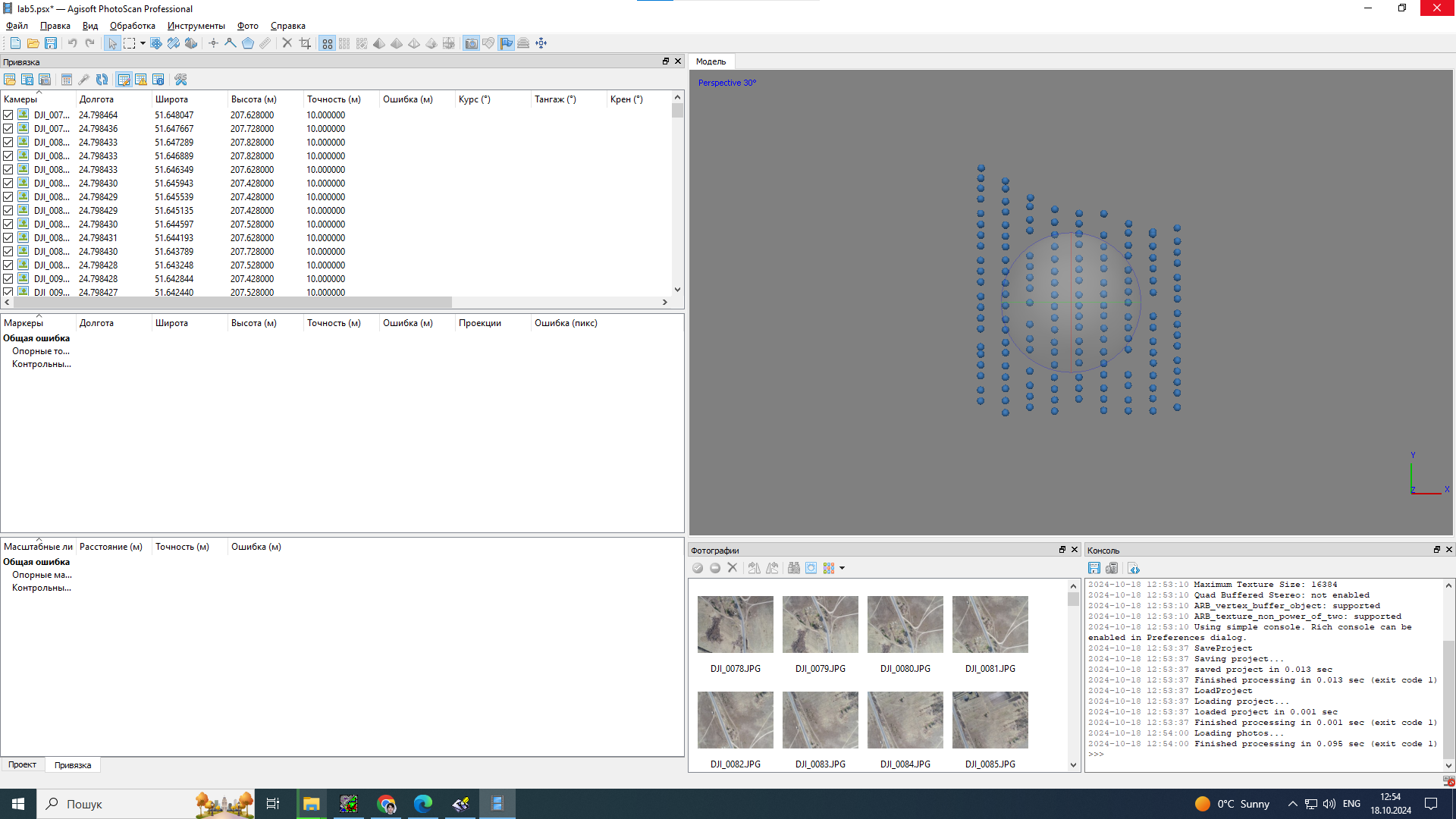Click the Save project toolbar icon
The image size is (1456, 819).
[x=51, y=43]
